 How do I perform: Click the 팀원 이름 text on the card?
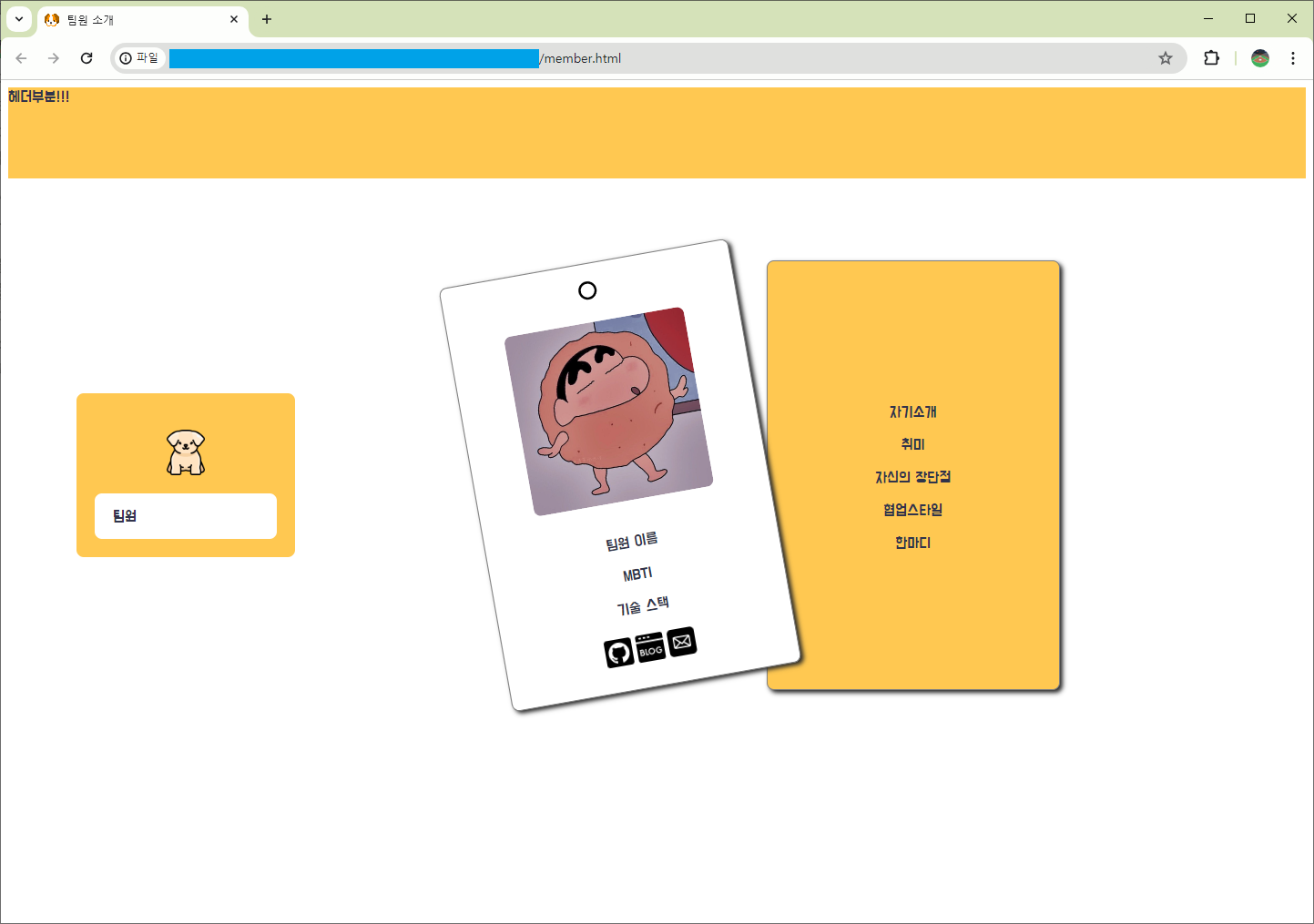[x=632, y=542]
